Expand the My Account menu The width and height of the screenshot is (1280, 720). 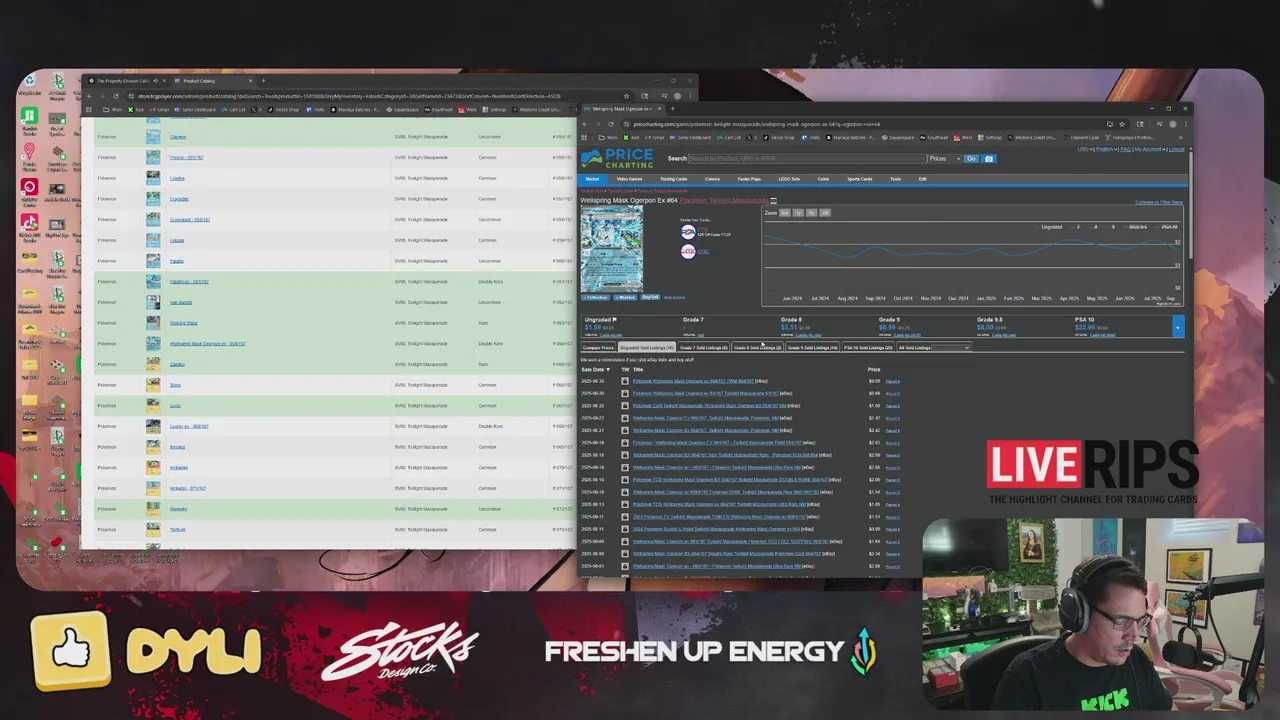(x=1148, y=149)
